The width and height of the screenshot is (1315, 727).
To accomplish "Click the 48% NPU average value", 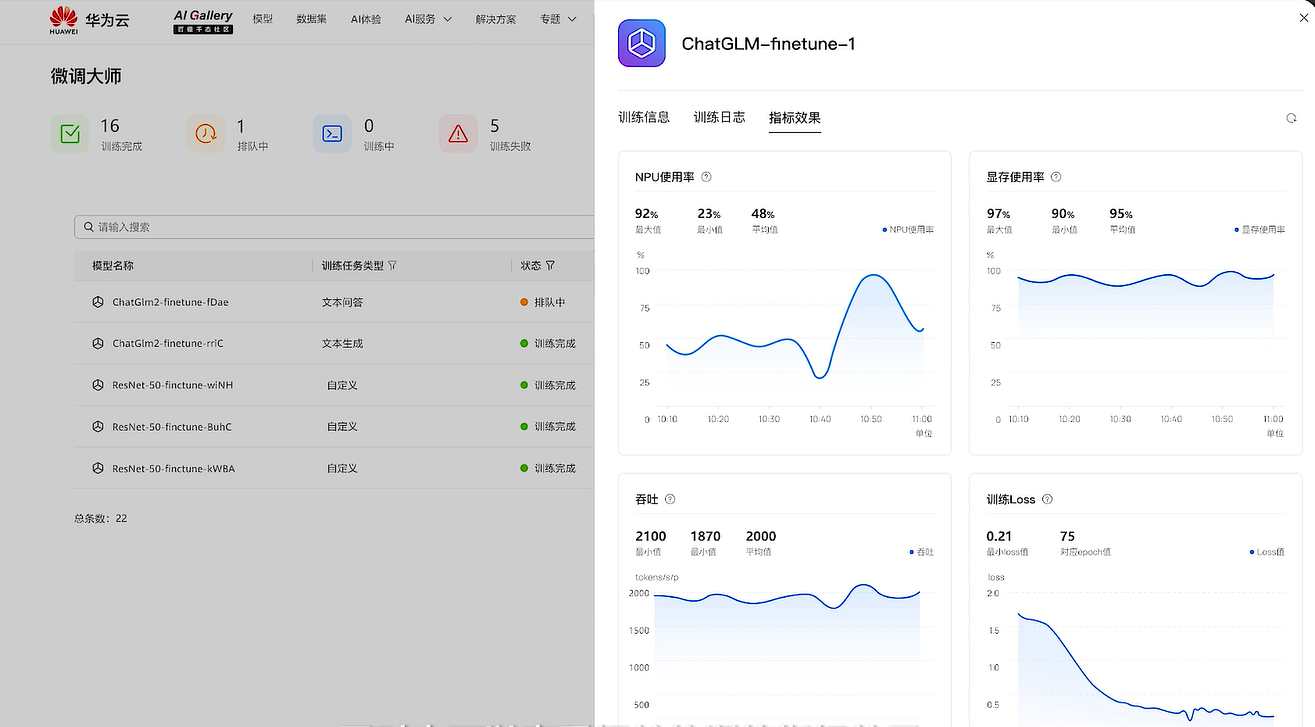I will click(762, 214).
